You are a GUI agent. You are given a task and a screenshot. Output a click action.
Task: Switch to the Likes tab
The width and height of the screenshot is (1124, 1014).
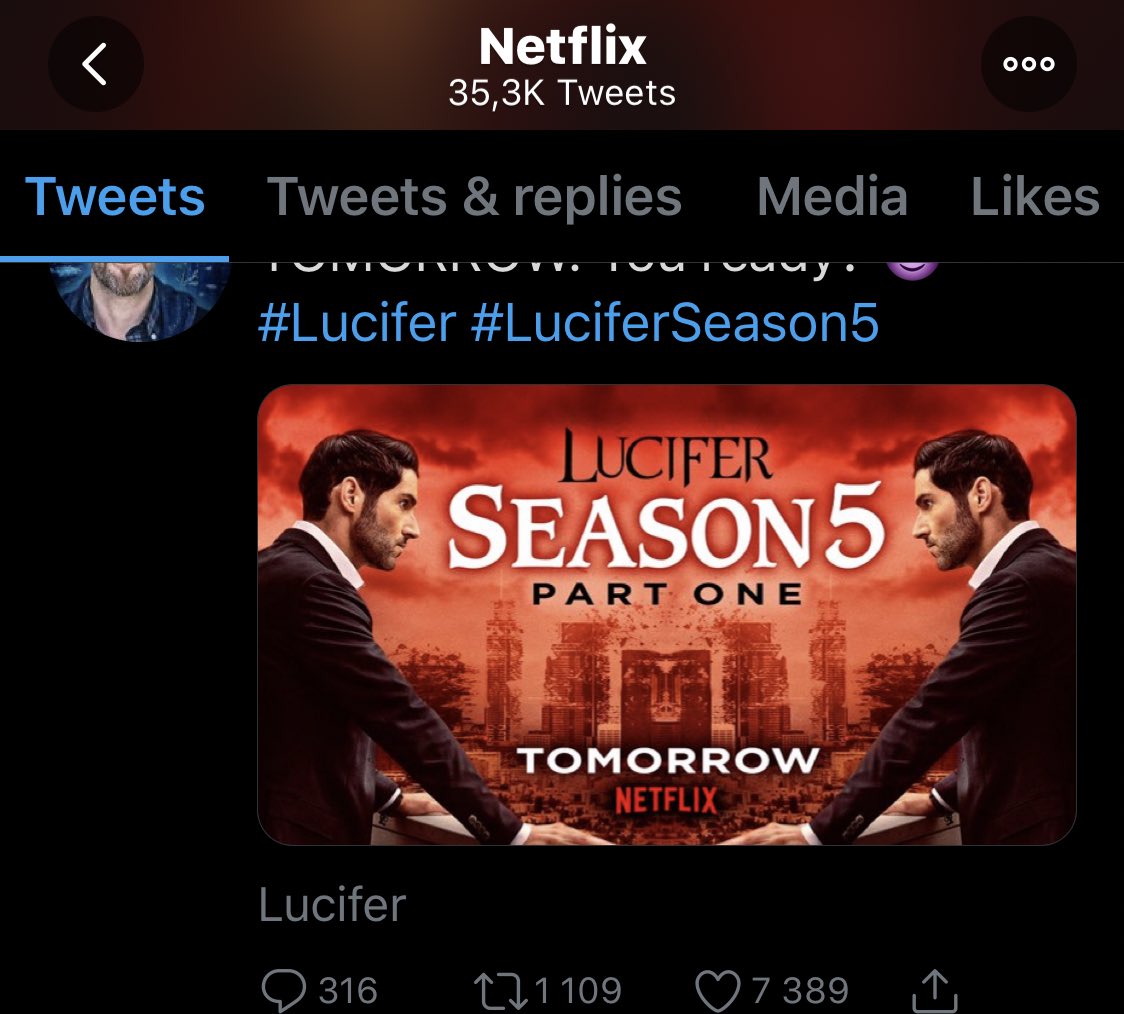[x=1034, y=197]
